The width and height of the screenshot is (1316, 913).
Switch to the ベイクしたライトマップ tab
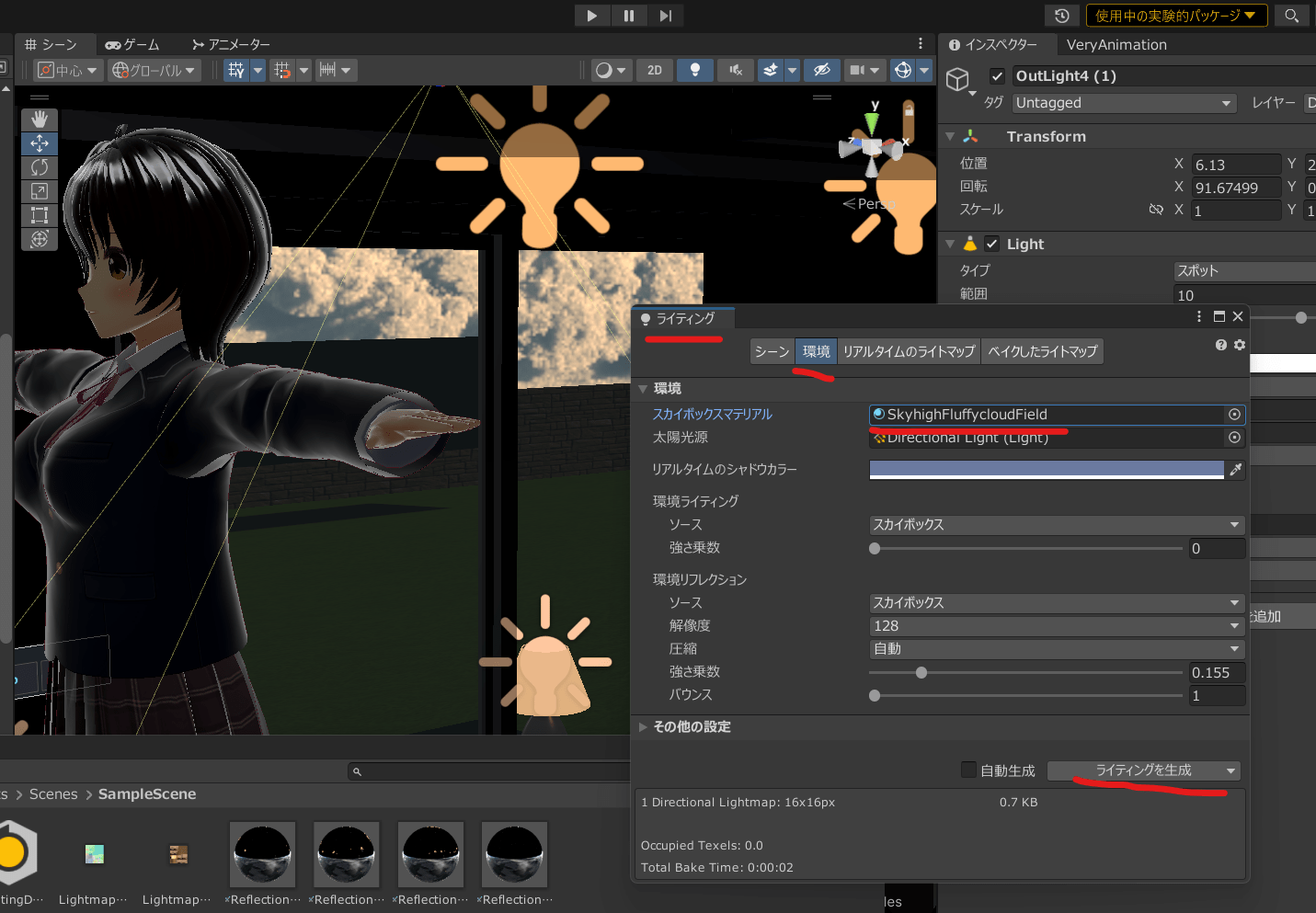(x=1042, y=351)
